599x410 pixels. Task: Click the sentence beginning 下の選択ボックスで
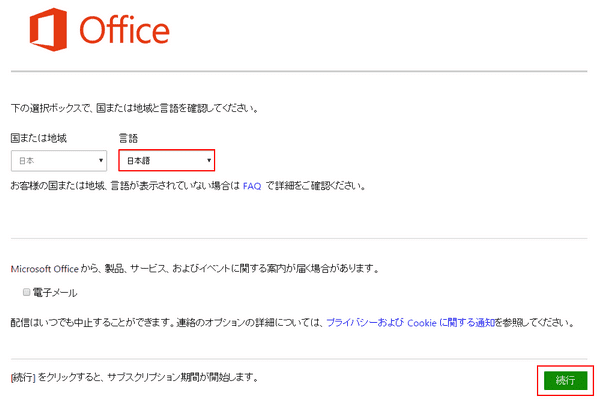pos(135,109)
